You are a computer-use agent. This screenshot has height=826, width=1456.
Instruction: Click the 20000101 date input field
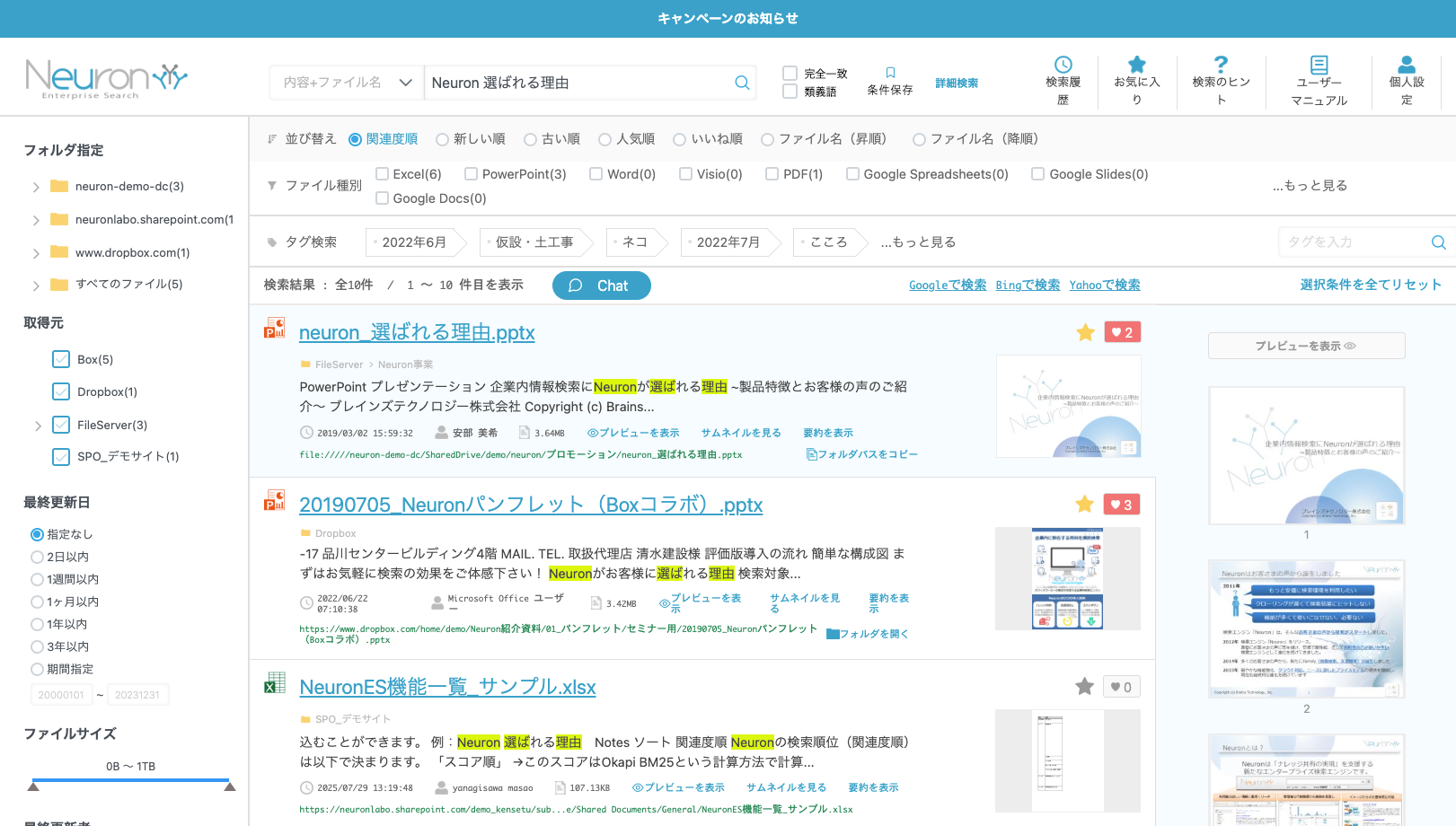click(61, 694)
